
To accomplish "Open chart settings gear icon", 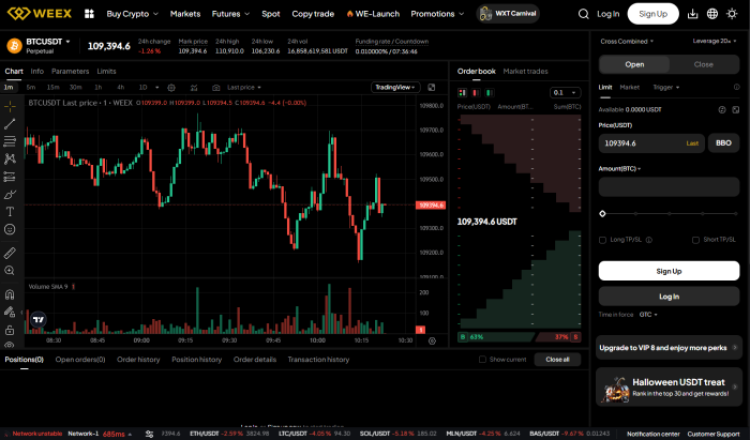I will point(171,88).
